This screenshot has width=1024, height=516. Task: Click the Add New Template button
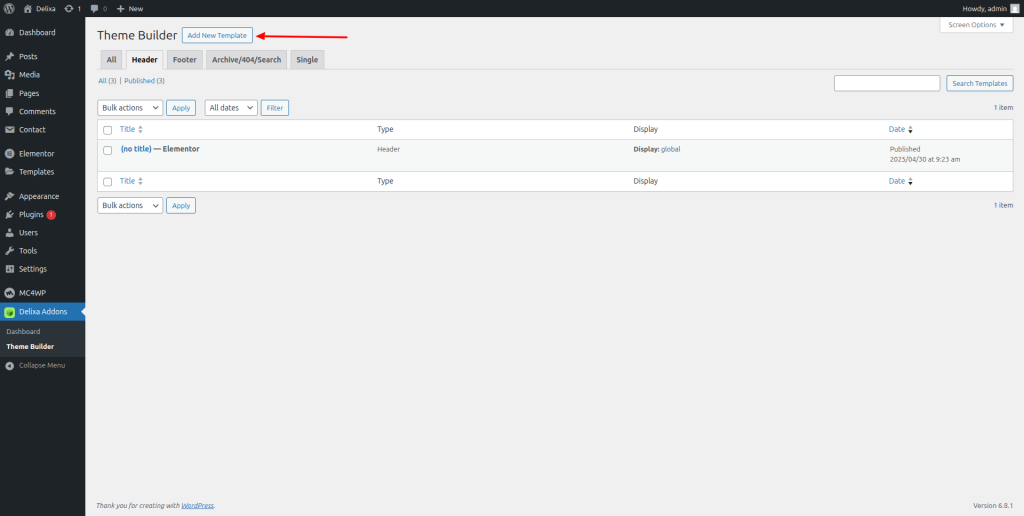point(217,35)
